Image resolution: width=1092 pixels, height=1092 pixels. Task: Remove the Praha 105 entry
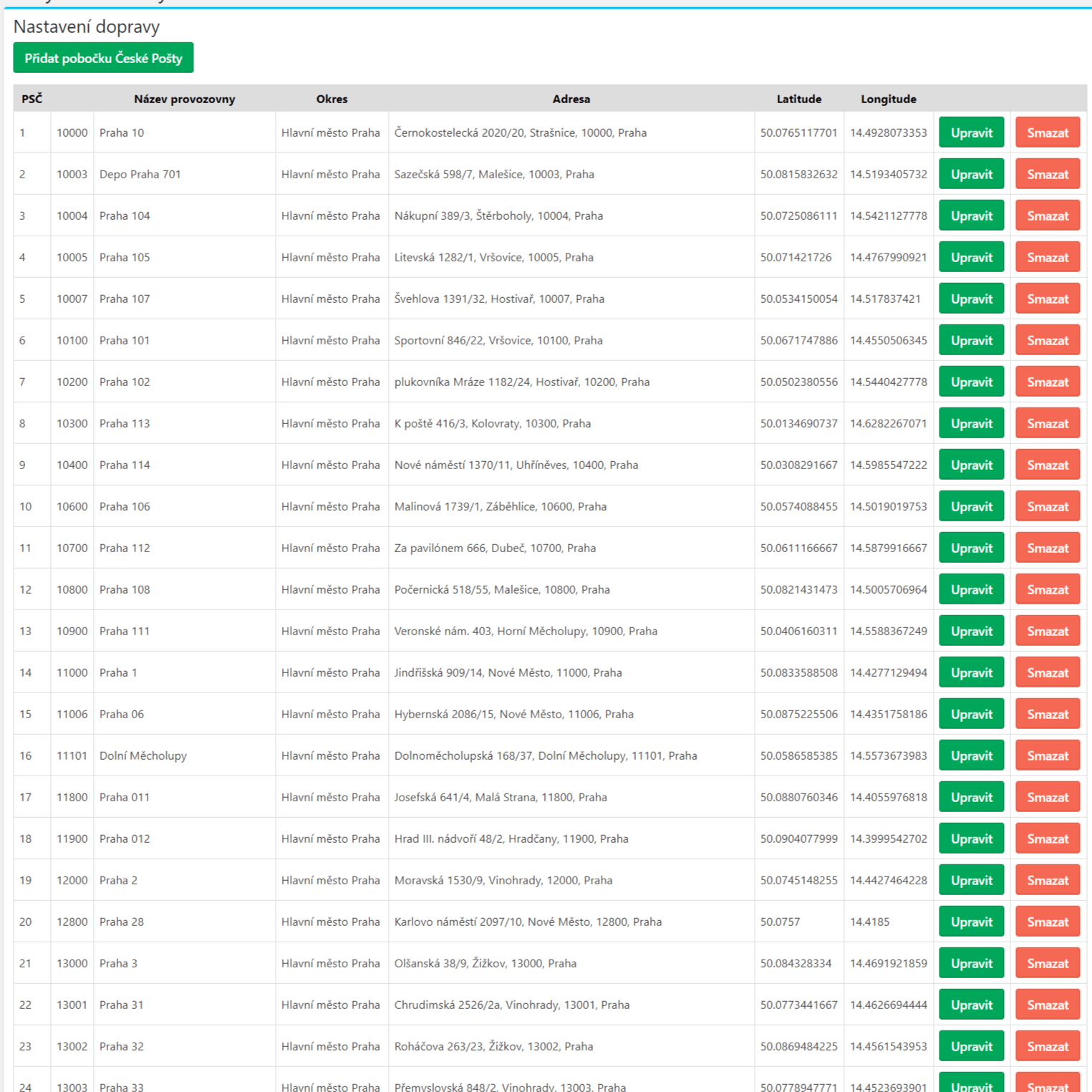point(1047,257)
